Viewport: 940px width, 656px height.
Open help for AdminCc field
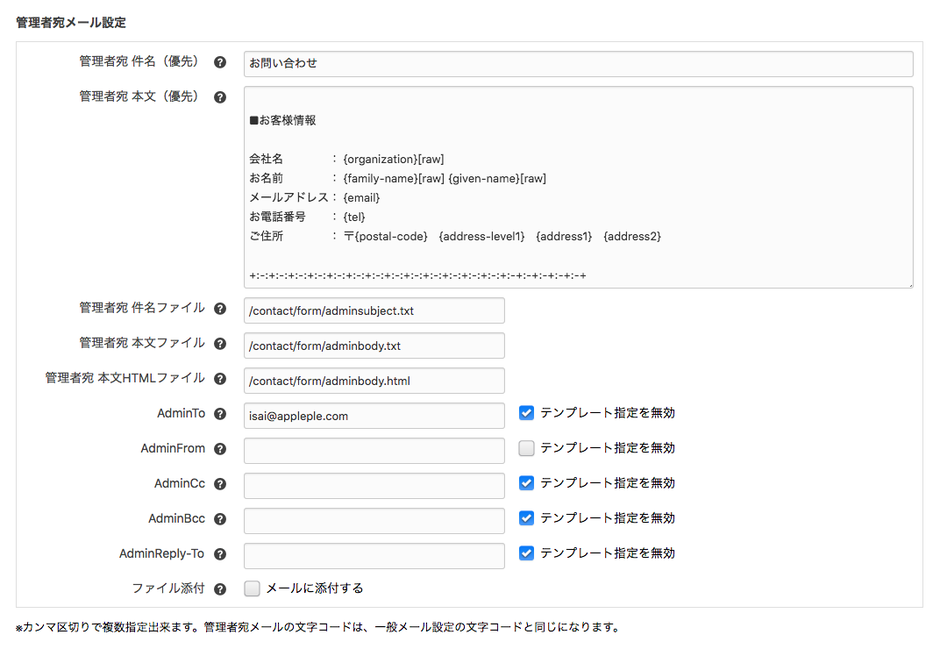pyautogui.click(x=220, y=483)
